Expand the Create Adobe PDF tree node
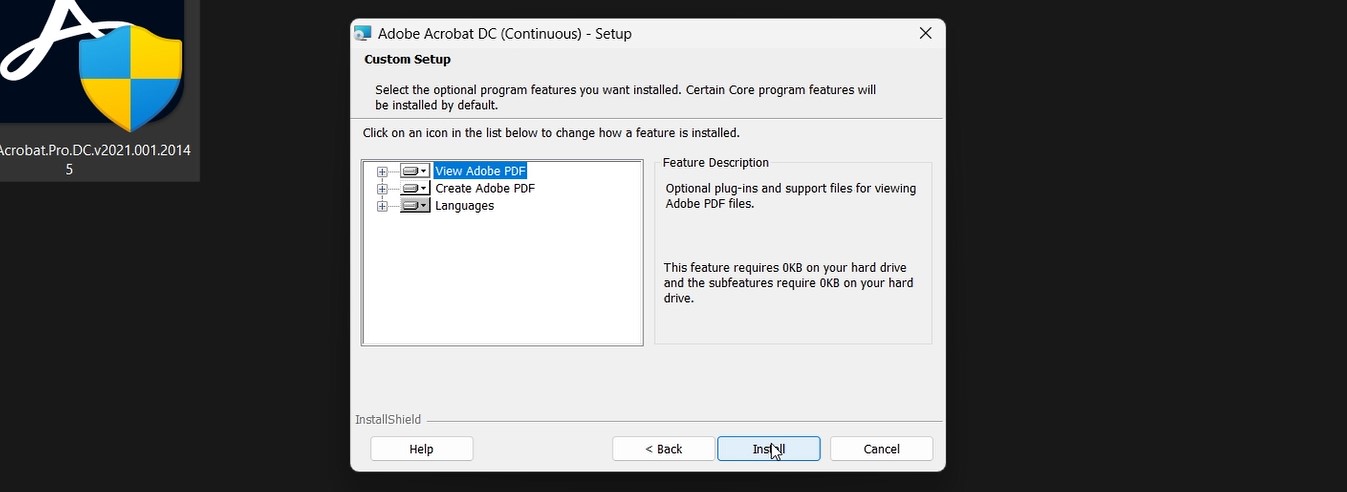This screenshot has height=492, width=1347. point(382,189)
